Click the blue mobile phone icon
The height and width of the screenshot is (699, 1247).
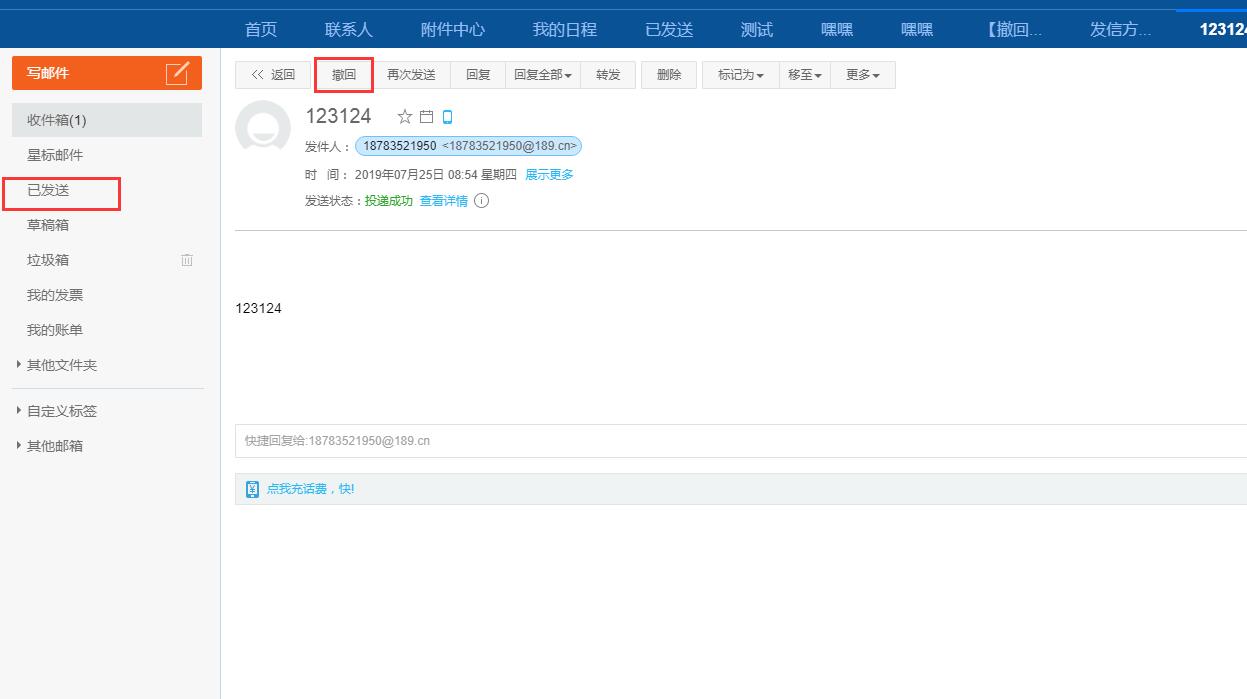(x=447, y=117)
